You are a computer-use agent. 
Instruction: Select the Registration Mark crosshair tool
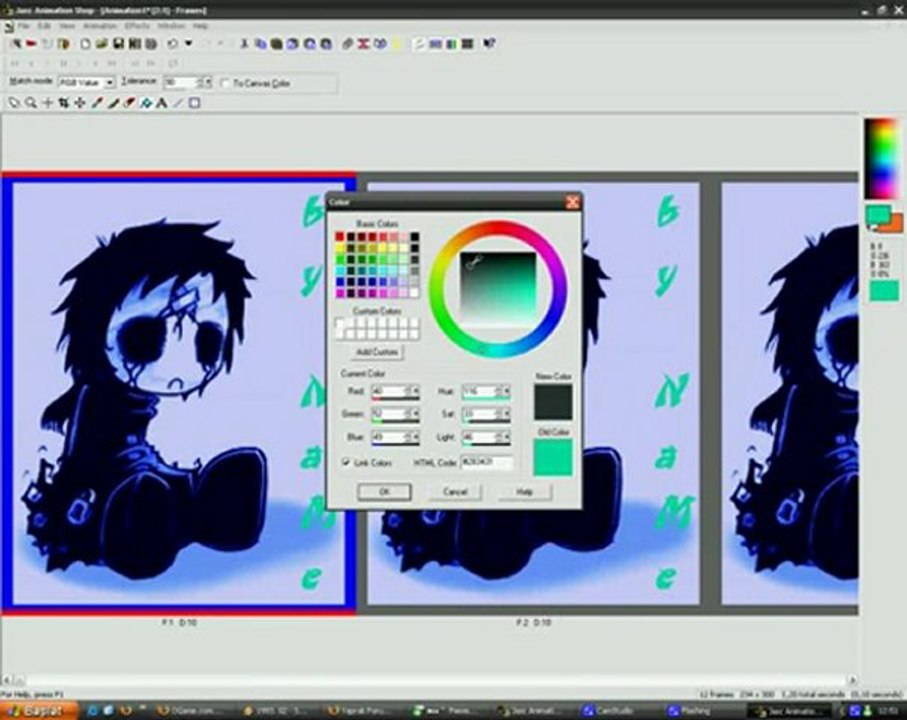pyautogui.click(x=47, y=103)
